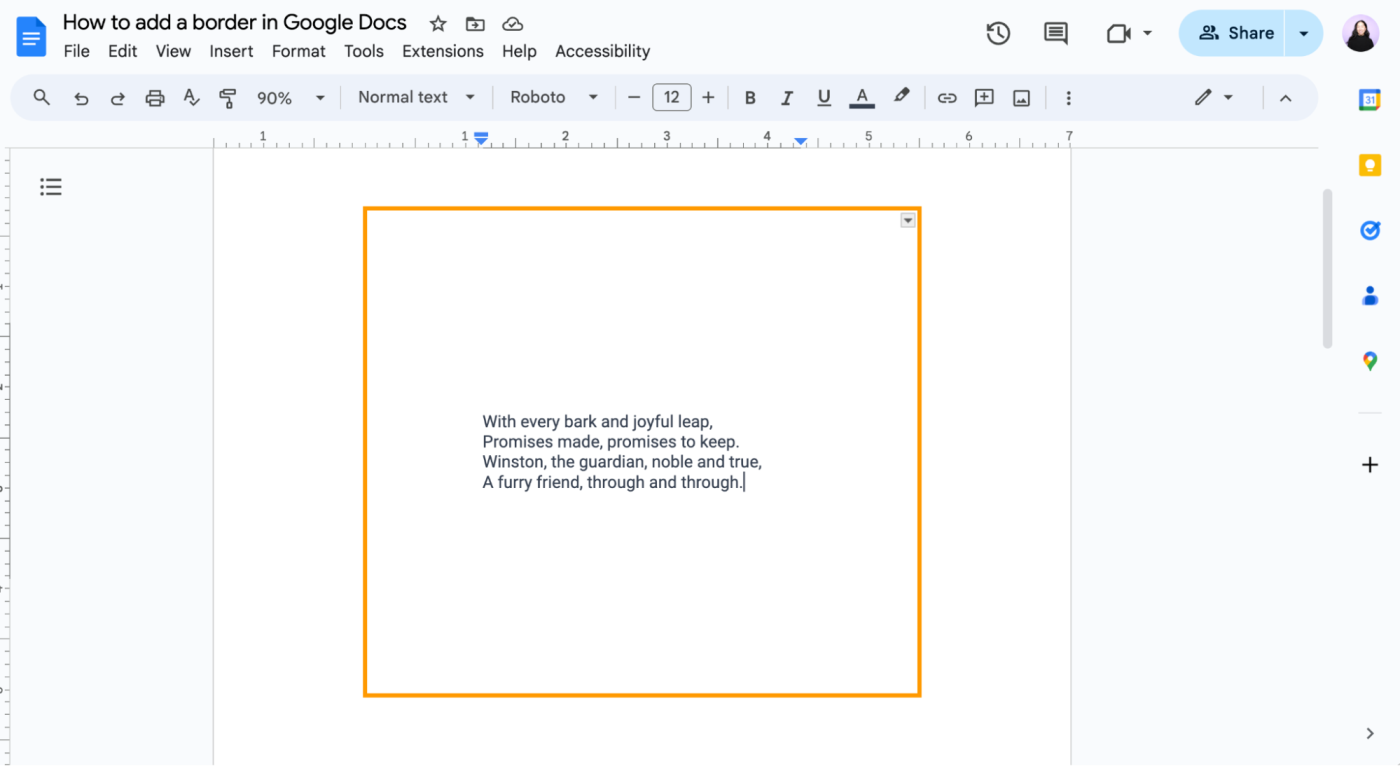Undo the last action

81,98
